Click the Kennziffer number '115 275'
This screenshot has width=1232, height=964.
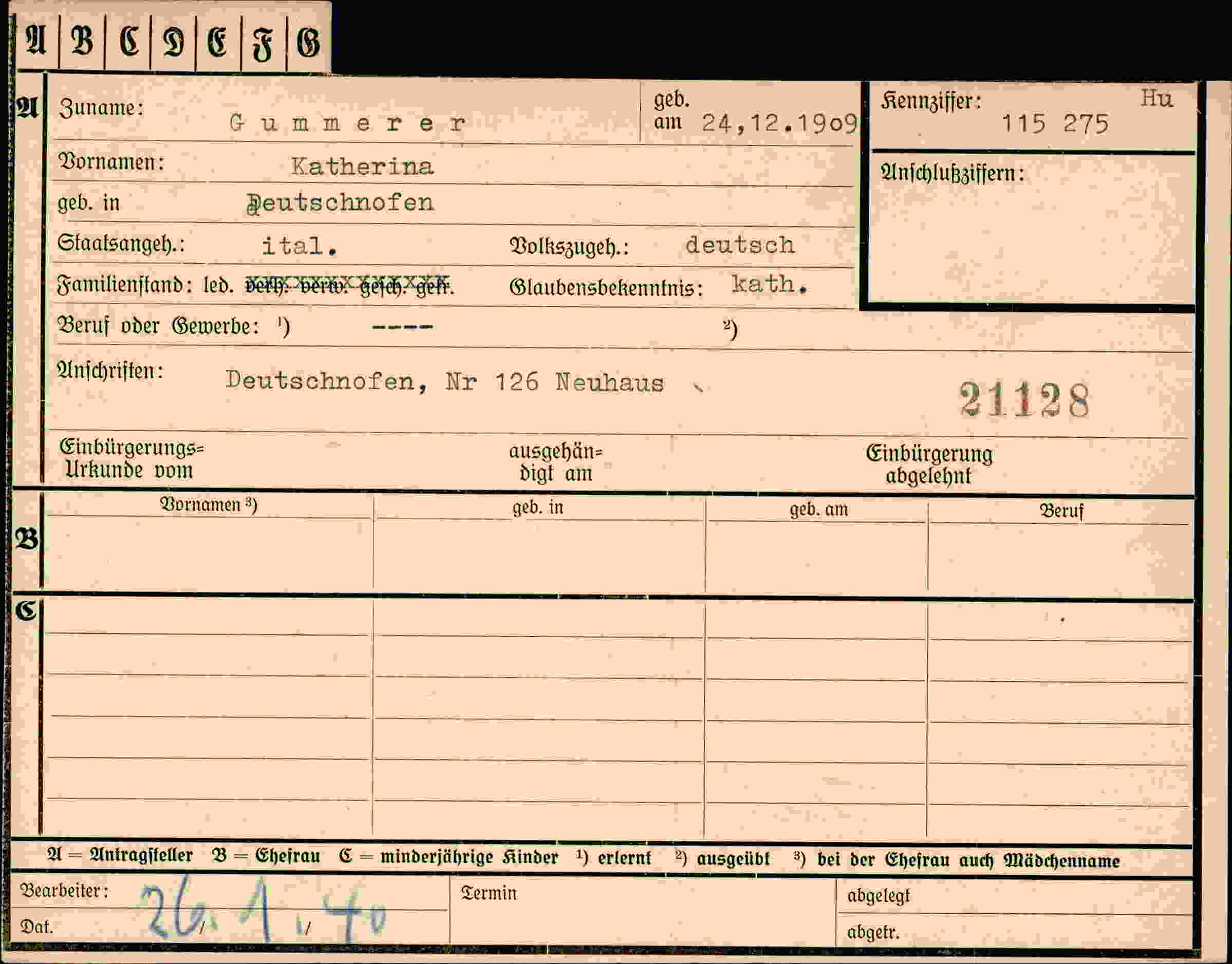coord(1055,124)
